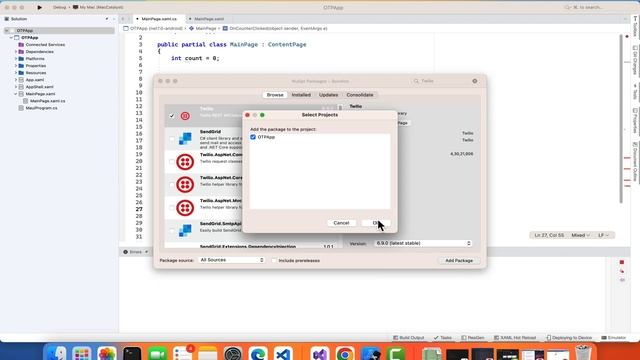
Task: Click Cancel in the Select Projects dialog
Action: (x=341, y=223)
